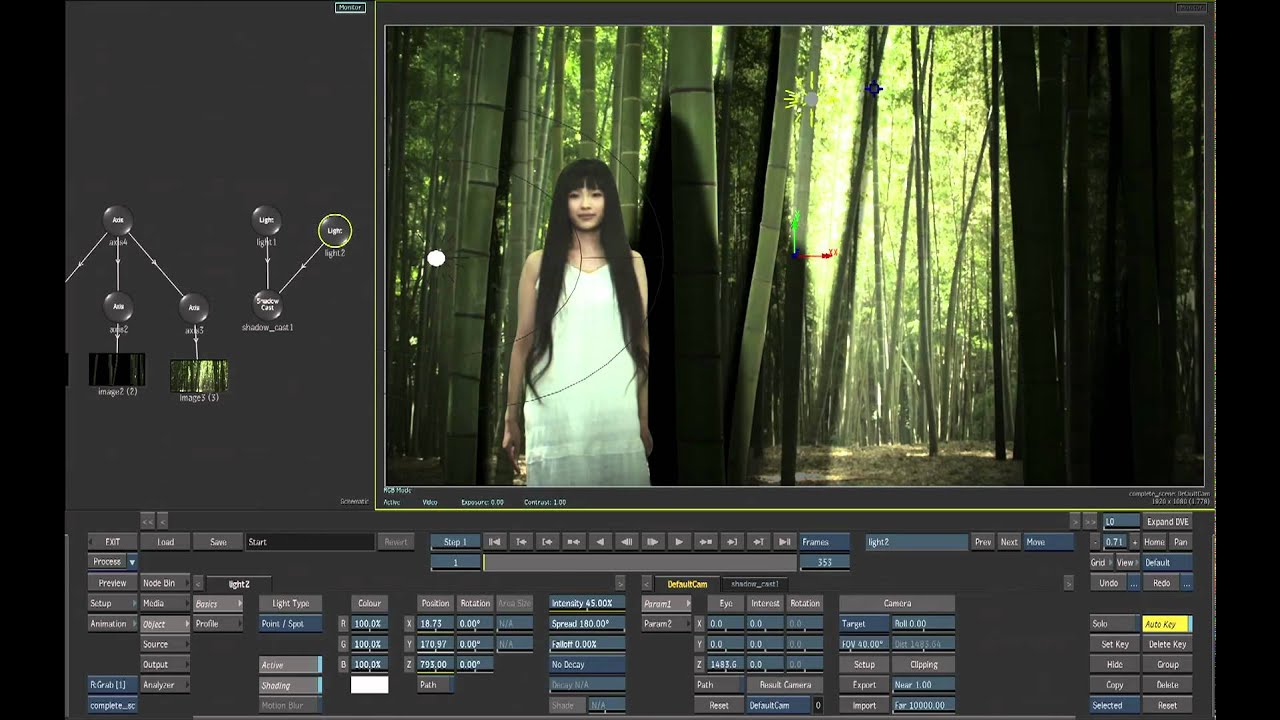Screen dimensions: 1280x720
Task: Select the shadow_cast1 node in the schematic
Action: pyautogui.click(x=267, y=304)
